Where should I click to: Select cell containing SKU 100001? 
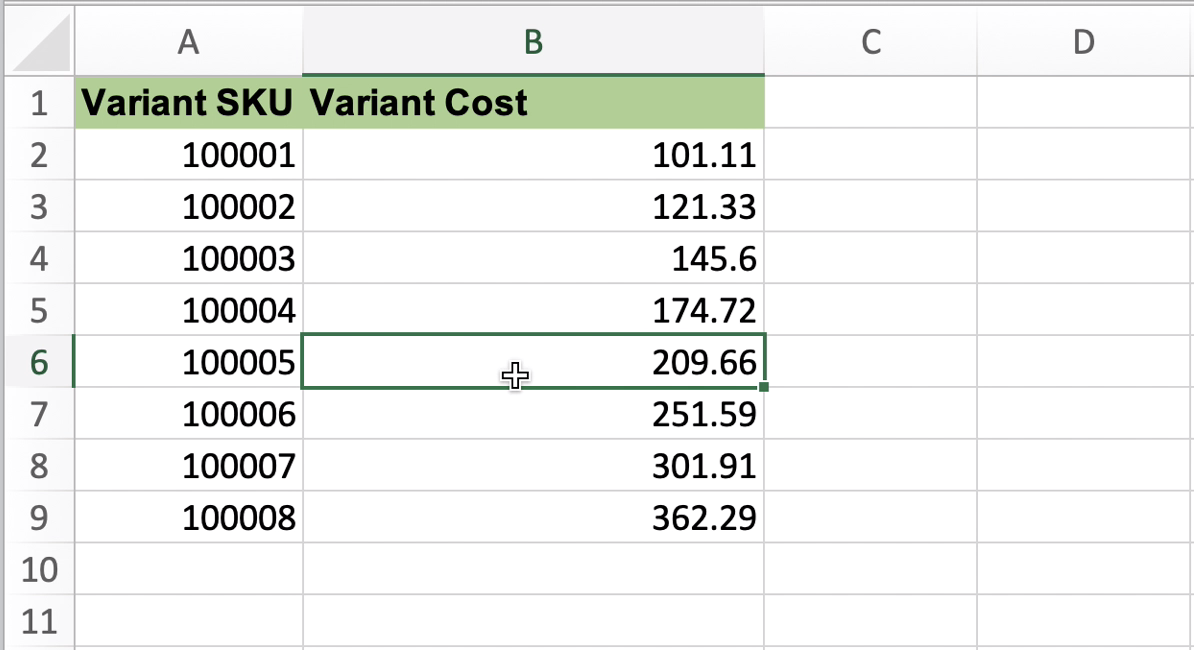188,155
